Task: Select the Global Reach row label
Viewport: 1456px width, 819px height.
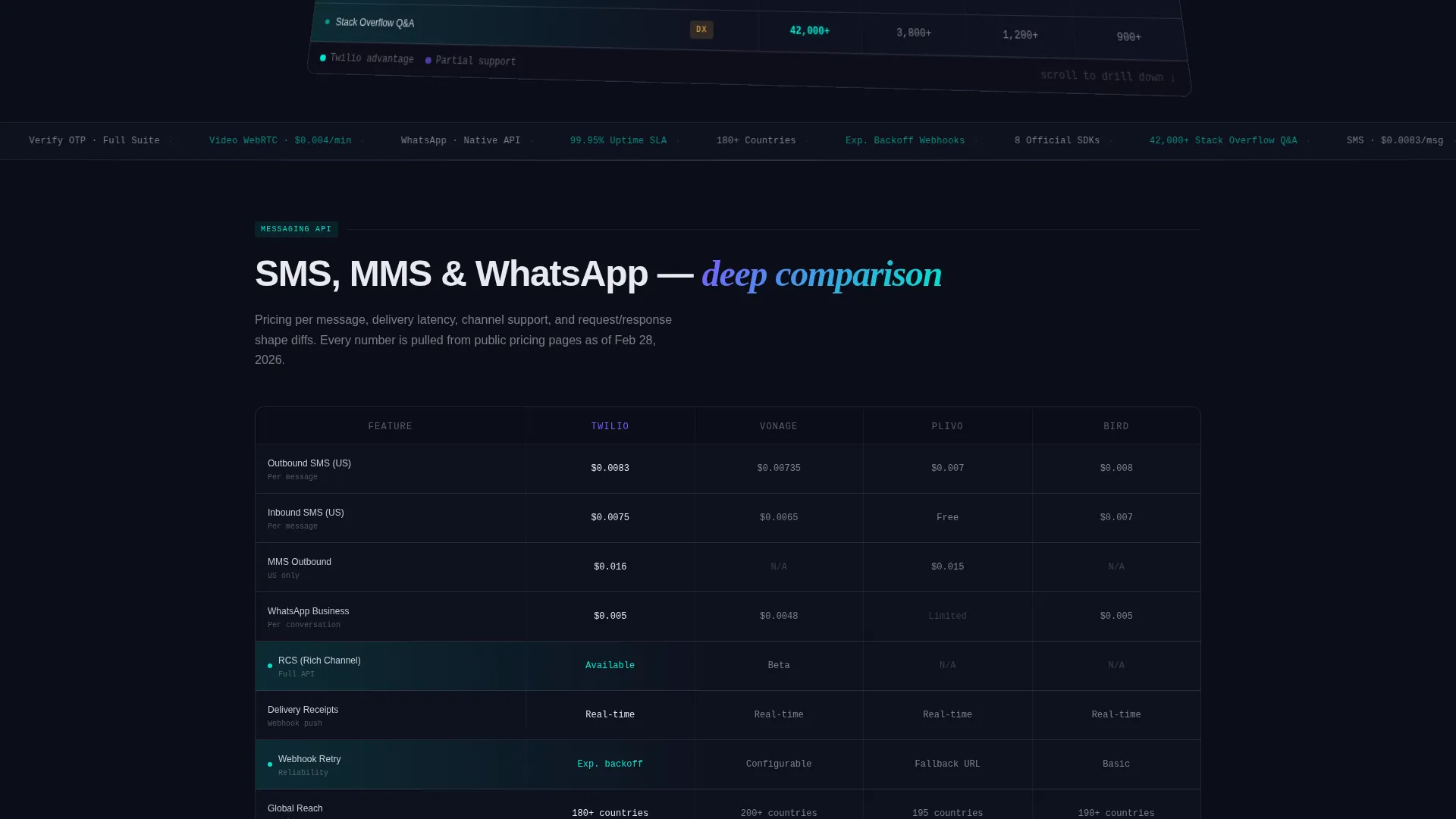Action: (x=296, y=808)
